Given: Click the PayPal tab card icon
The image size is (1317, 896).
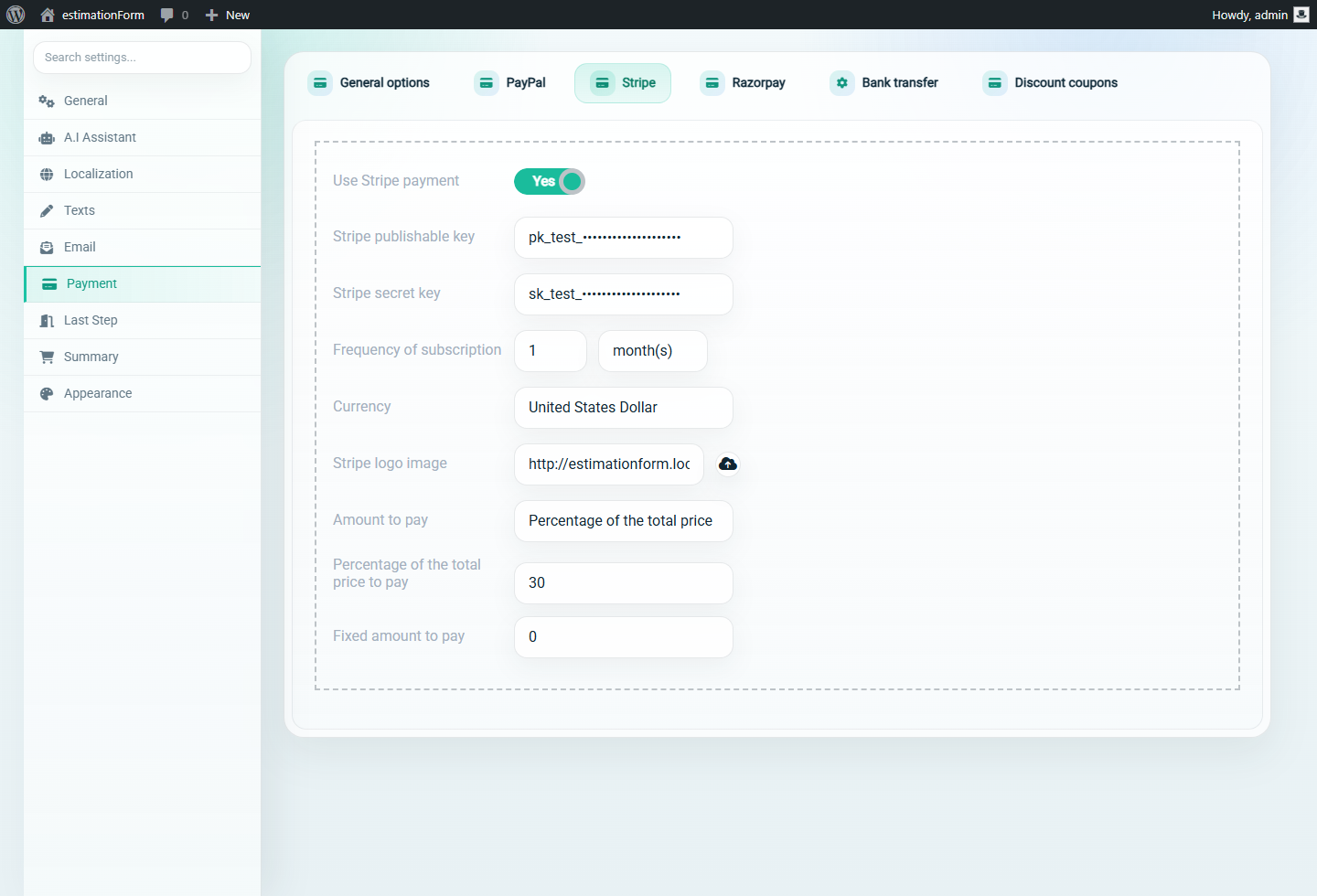Looking at the screenshot, I should point(487,83).
